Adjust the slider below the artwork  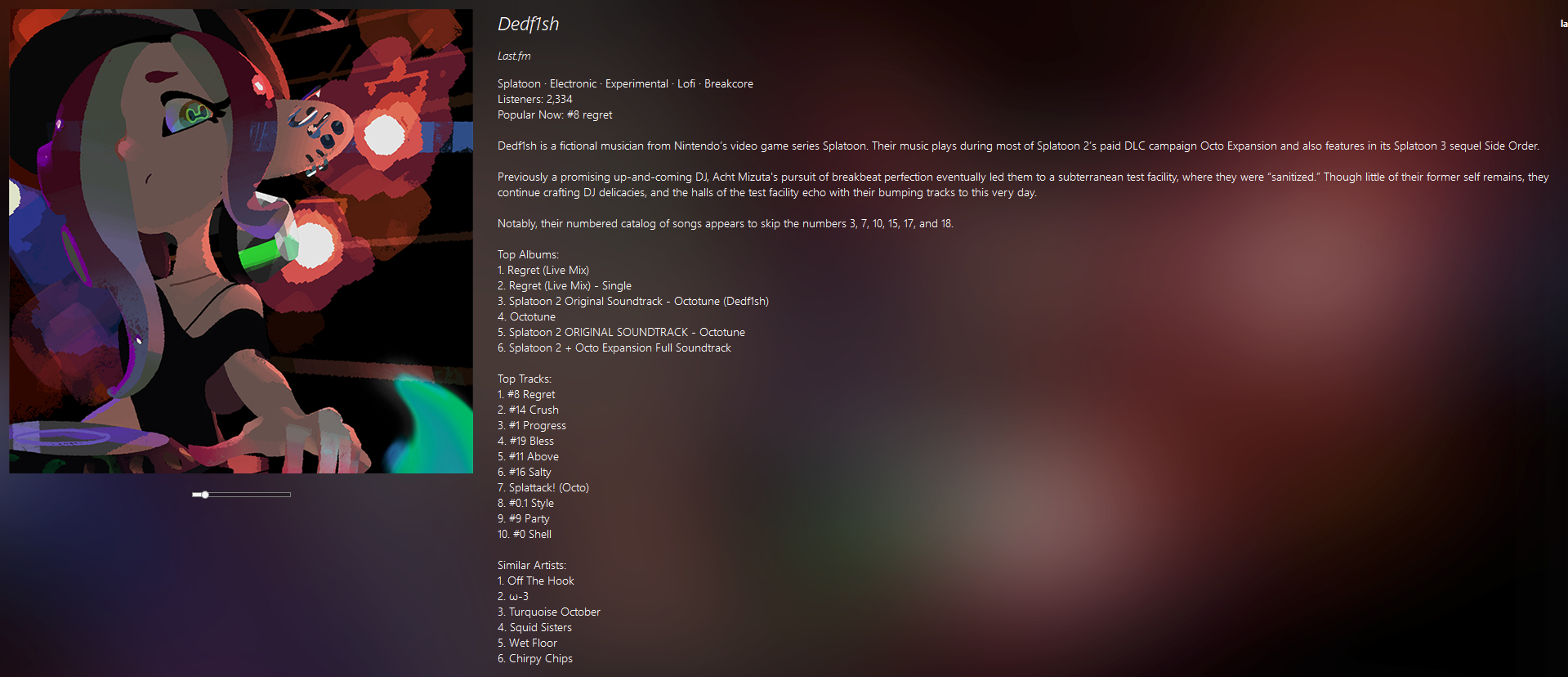(x=241, y=495)
